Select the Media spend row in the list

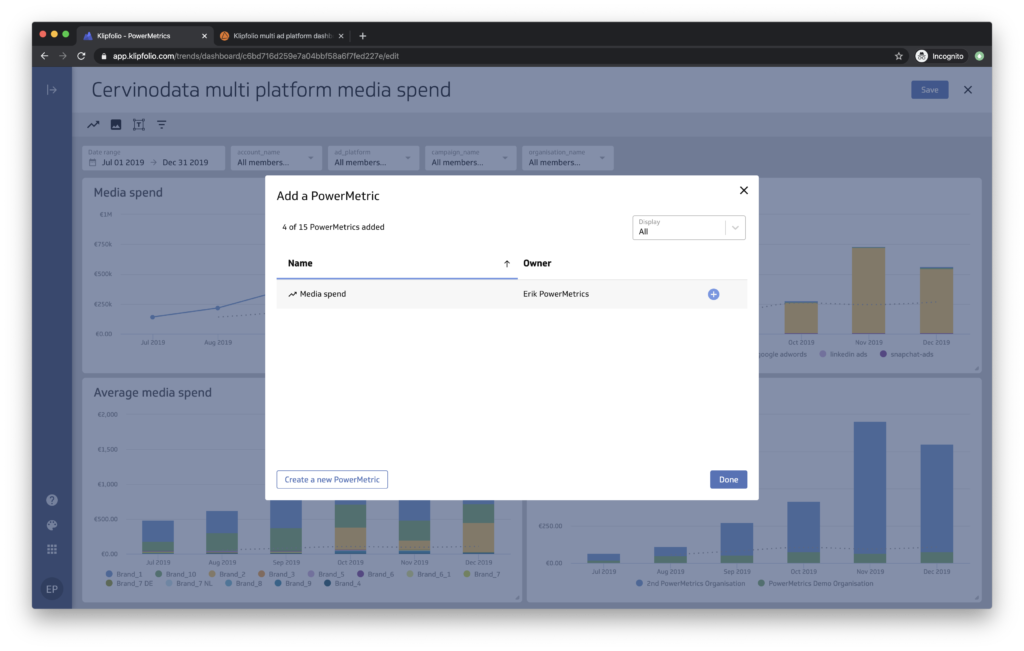[x=511, y=294]
